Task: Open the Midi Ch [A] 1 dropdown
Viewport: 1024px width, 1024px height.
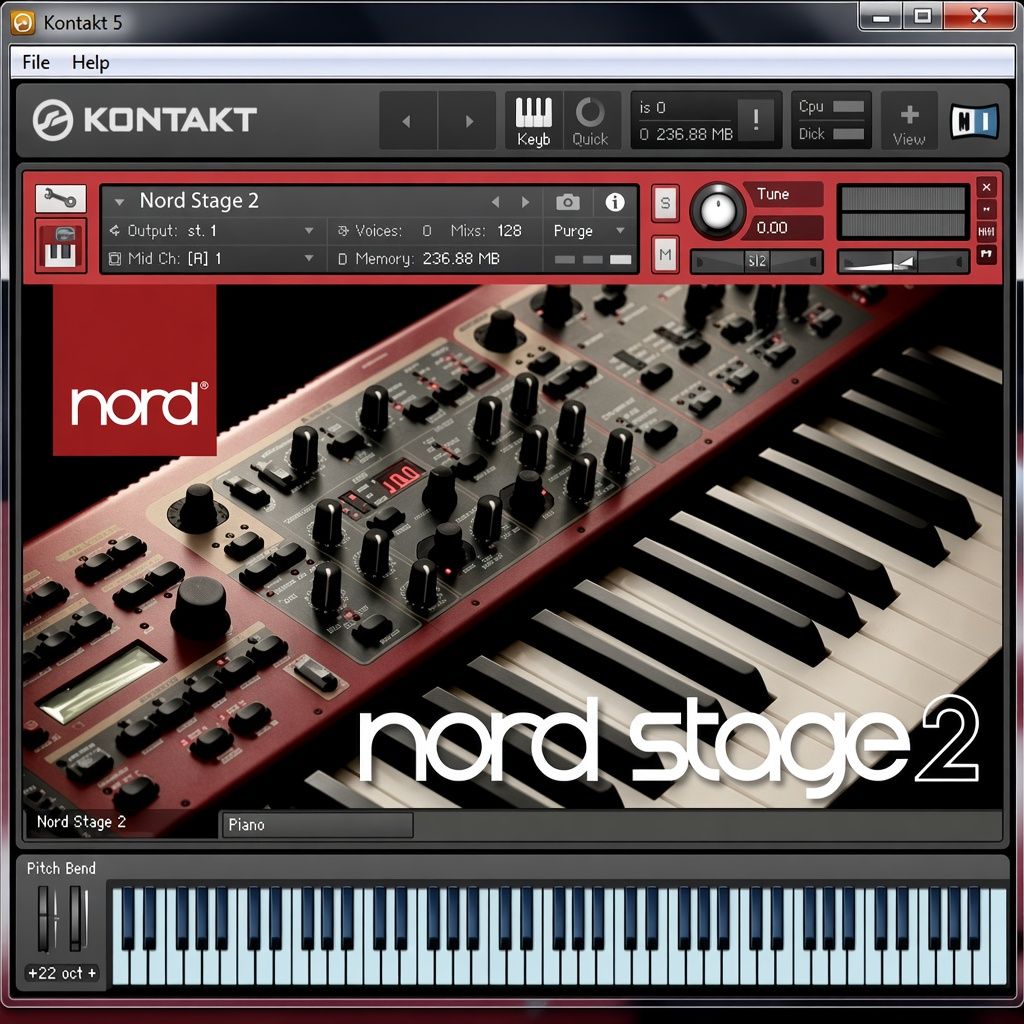Action: point(310,259)
